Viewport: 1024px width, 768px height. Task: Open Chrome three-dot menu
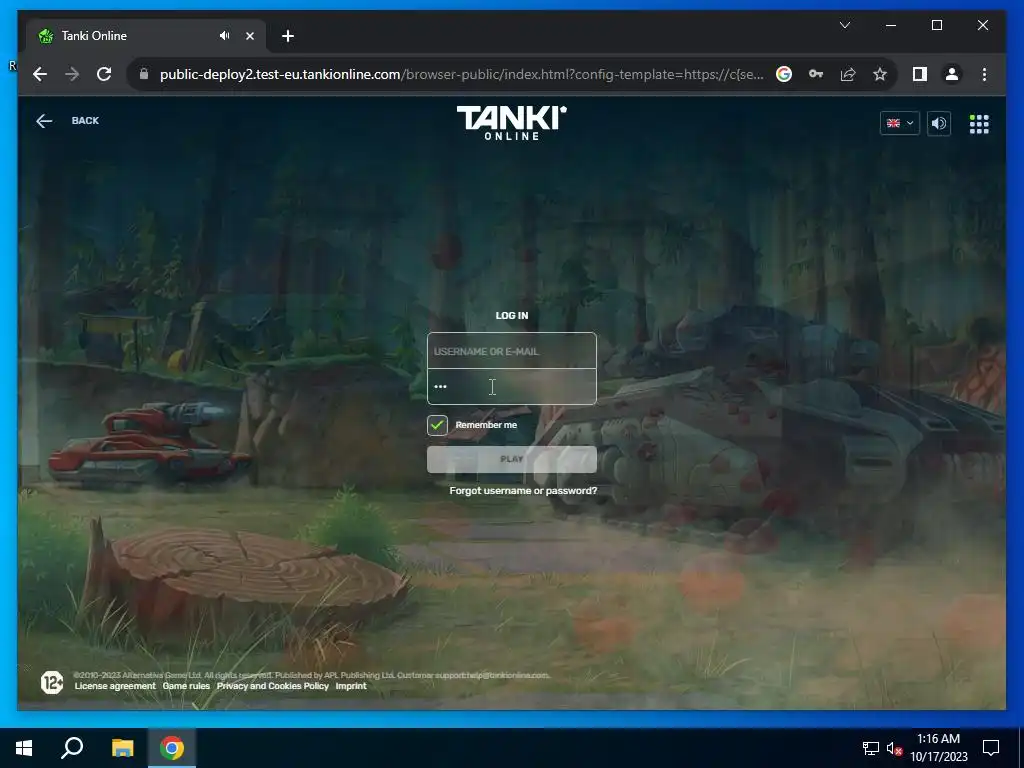[984, 74]
